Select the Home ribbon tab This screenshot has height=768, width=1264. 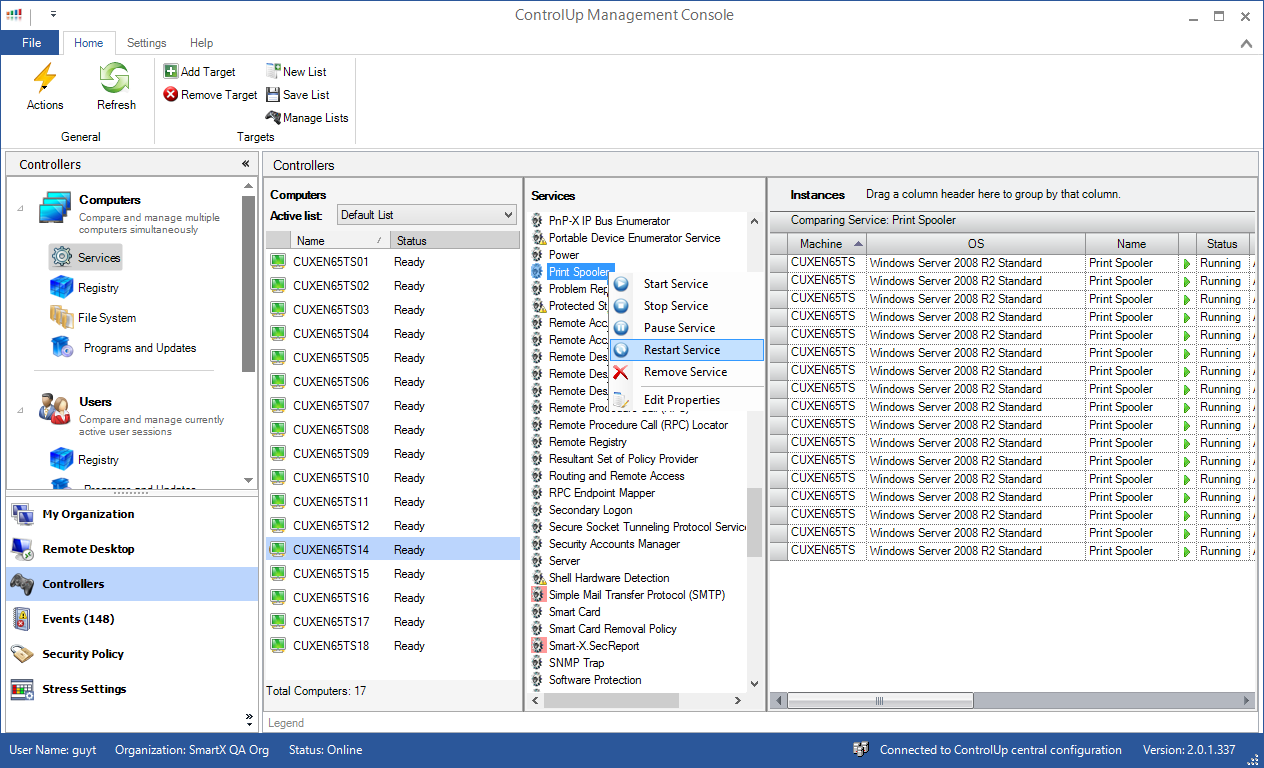[x=89, y=43]
